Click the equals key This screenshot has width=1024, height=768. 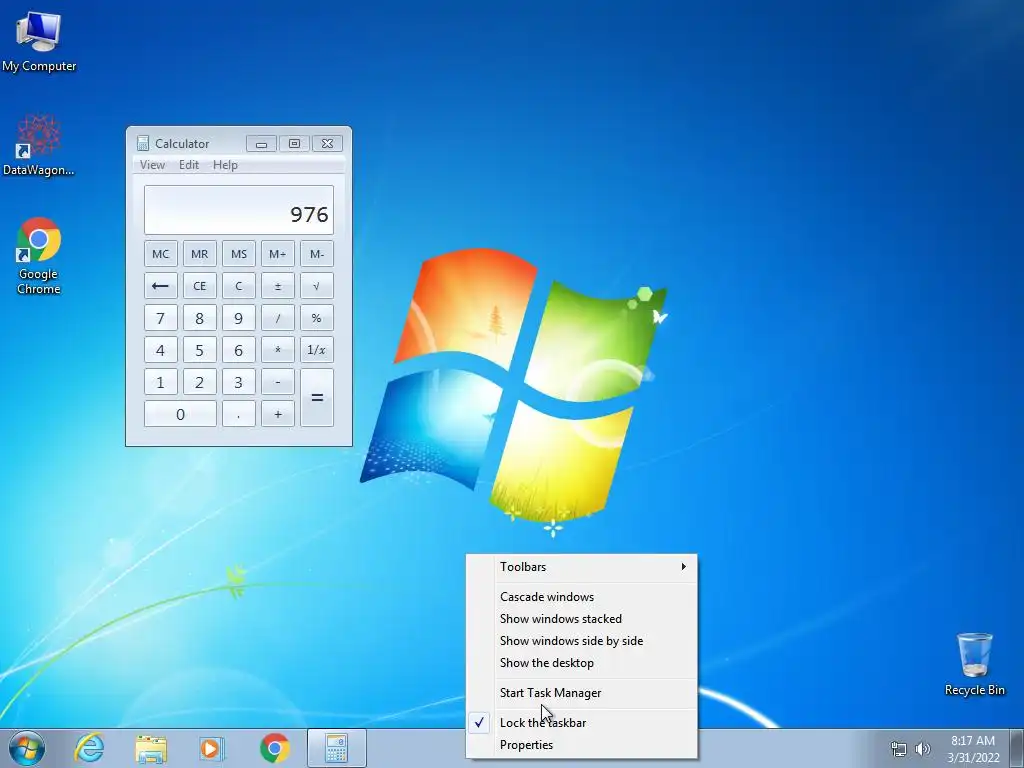(x=317, y=398)
